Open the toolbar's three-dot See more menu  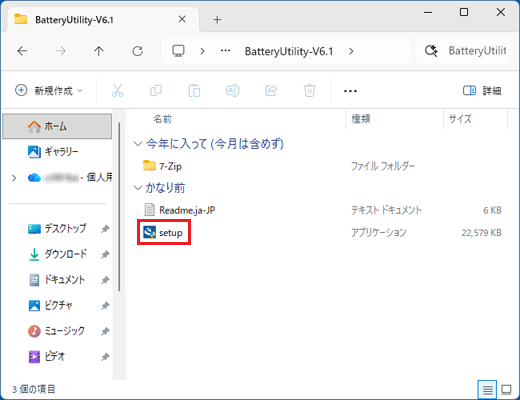point(350,91)
